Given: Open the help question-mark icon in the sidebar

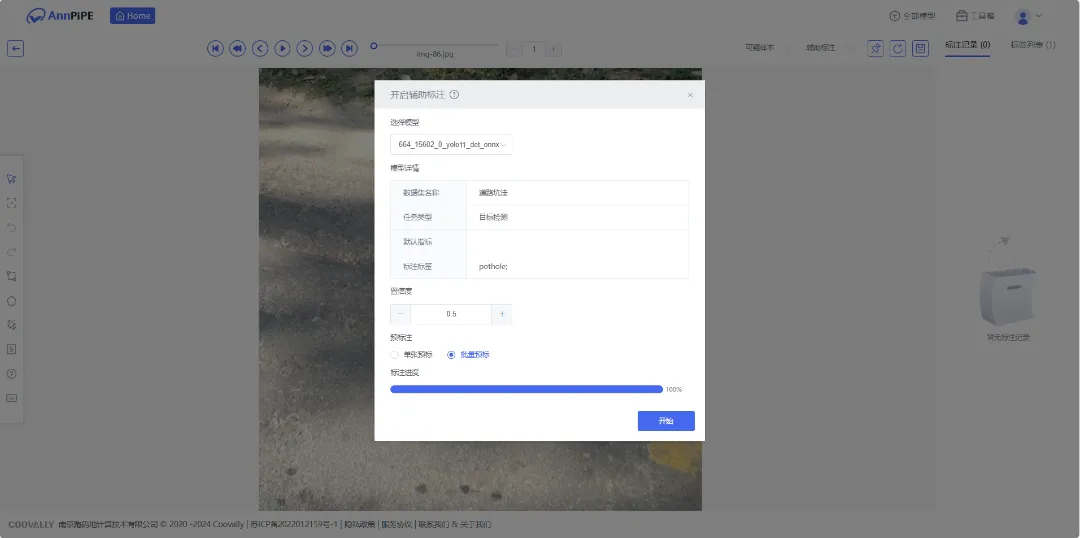Looking at the screenshot, I should [x=11, y=374].
